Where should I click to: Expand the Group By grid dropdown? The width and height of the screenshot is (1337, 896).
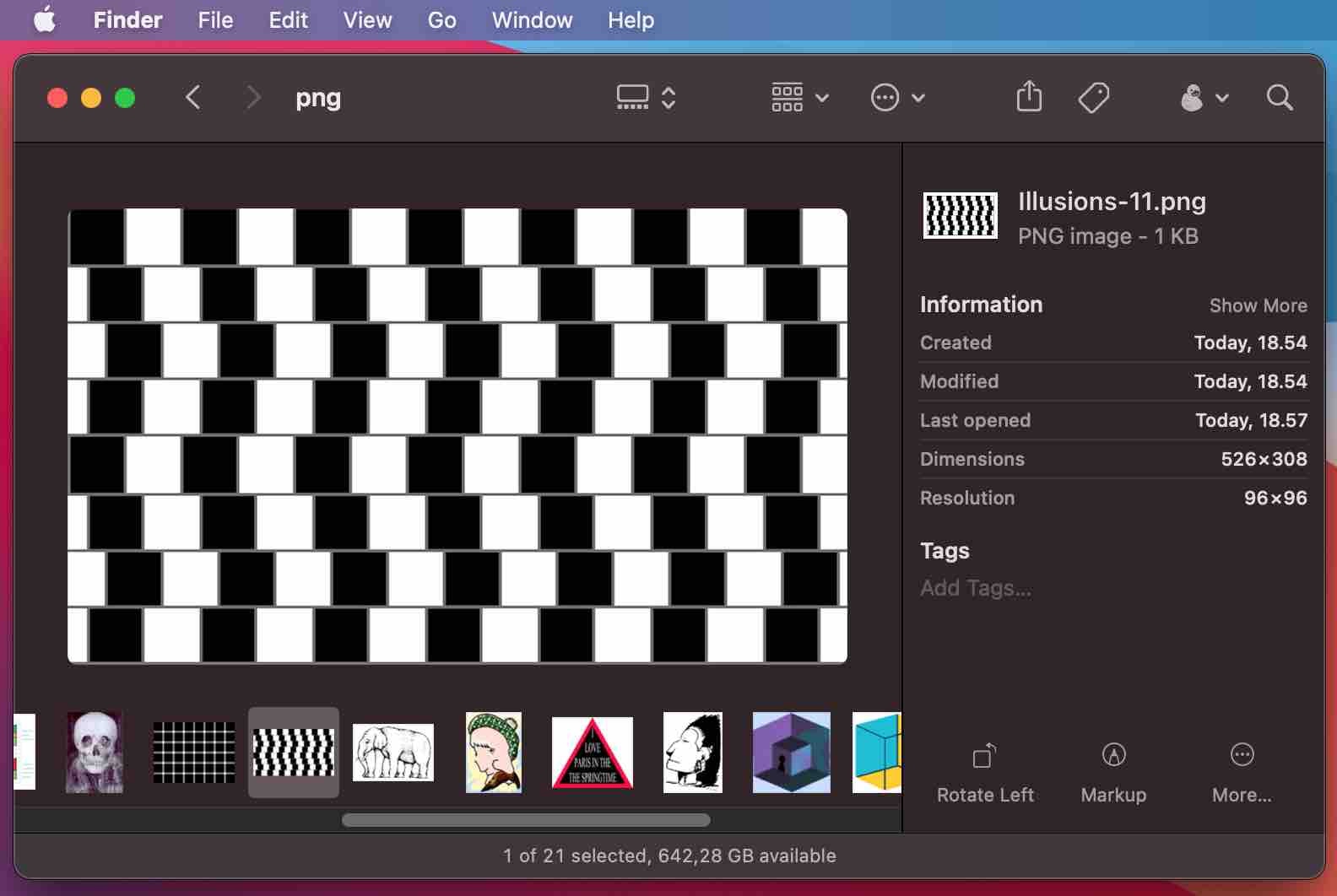[799, 98]
